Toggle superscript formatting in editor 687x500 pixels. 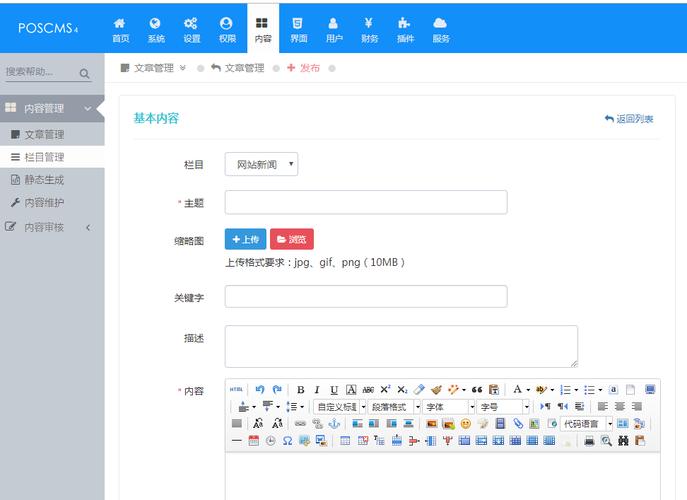385,390
